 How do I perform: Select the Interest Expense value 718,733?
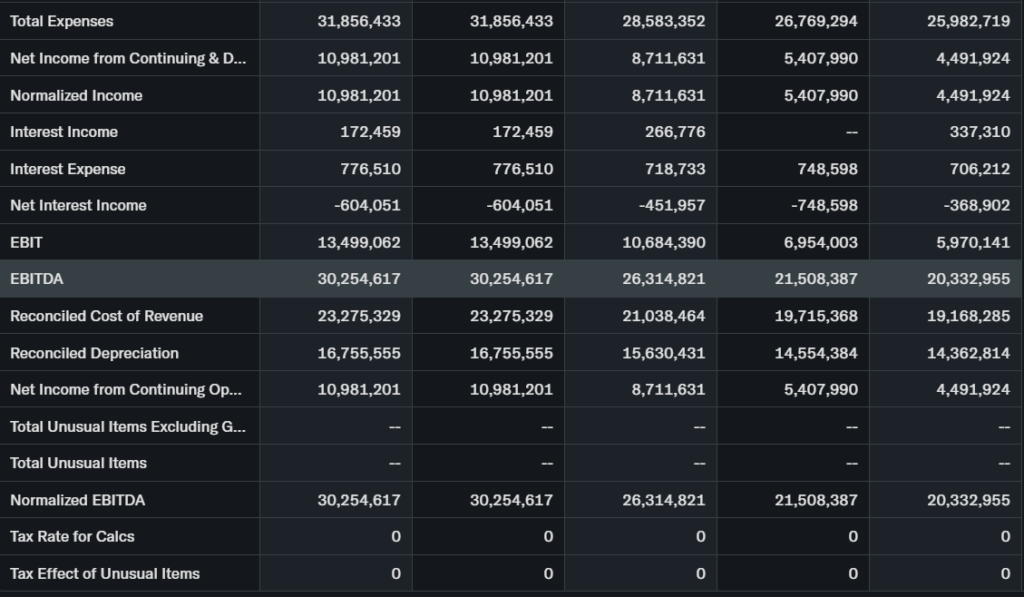coord(675,169)
